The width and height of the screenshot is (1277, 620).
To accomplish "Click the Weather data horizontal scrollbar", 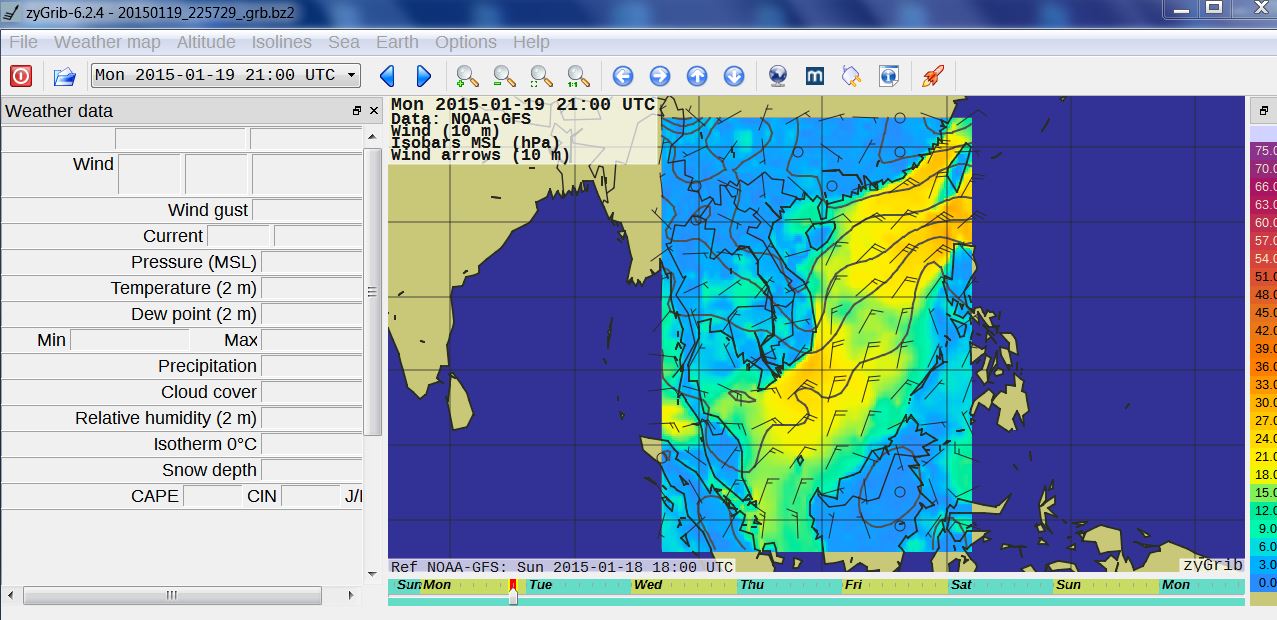I will click(x=172, y=595).
